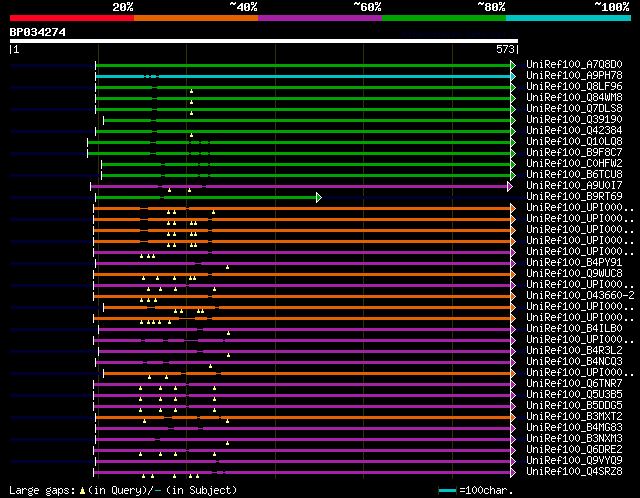Select the red 20% identity legend segment
The width and height of the screenshot is (640, 498).
72,18
